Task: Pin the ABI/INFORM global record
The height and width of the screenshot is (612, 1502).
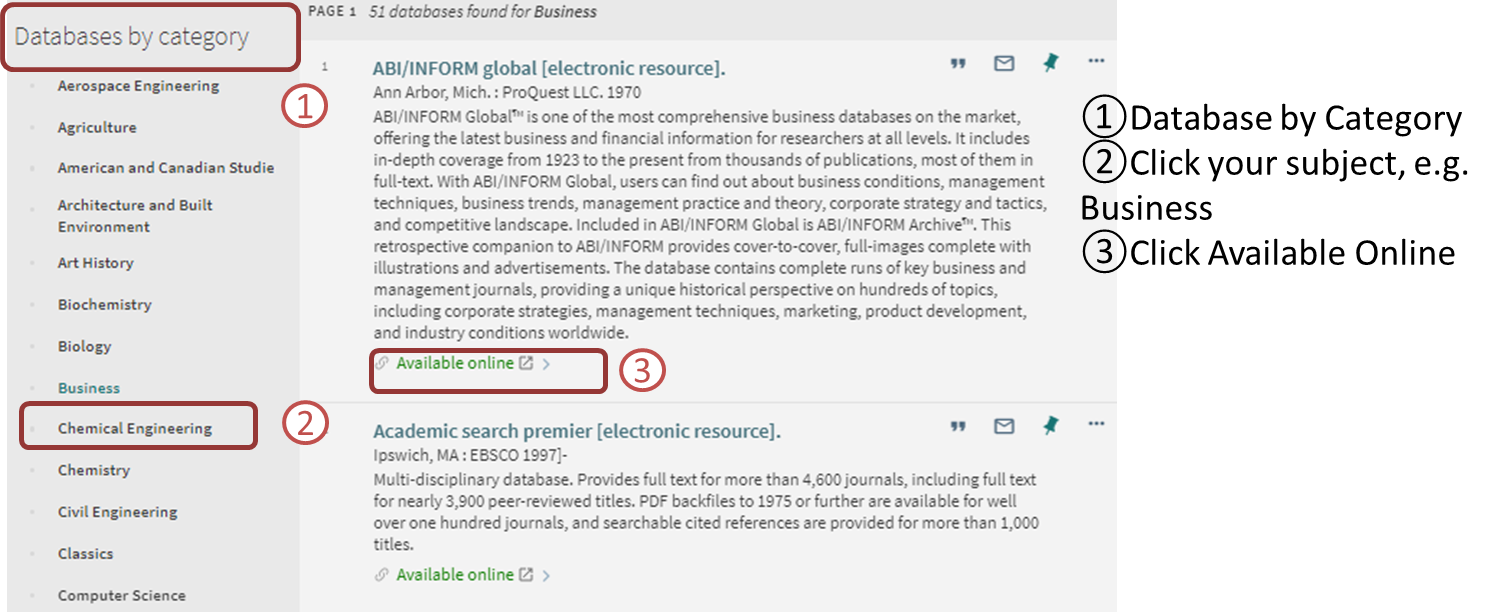Action: click(1050, 63)
